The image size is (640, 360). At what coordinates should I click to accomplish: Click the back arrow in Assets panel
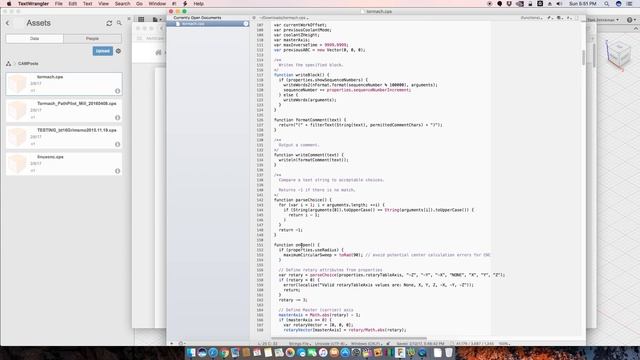8,23
